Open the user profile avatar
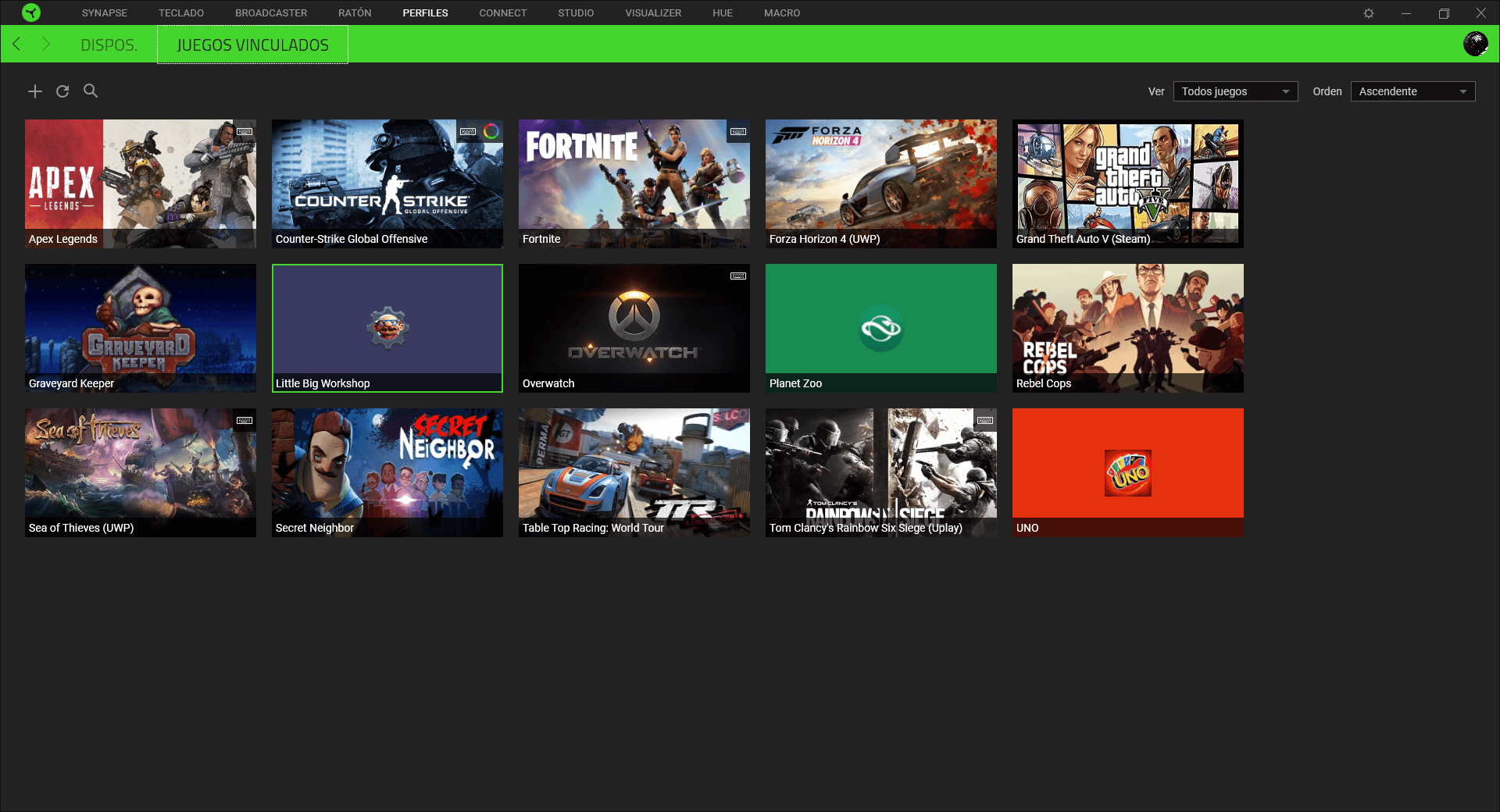Image resolution: width=1500 pixels, height=812 pixels. [1476, 44]
